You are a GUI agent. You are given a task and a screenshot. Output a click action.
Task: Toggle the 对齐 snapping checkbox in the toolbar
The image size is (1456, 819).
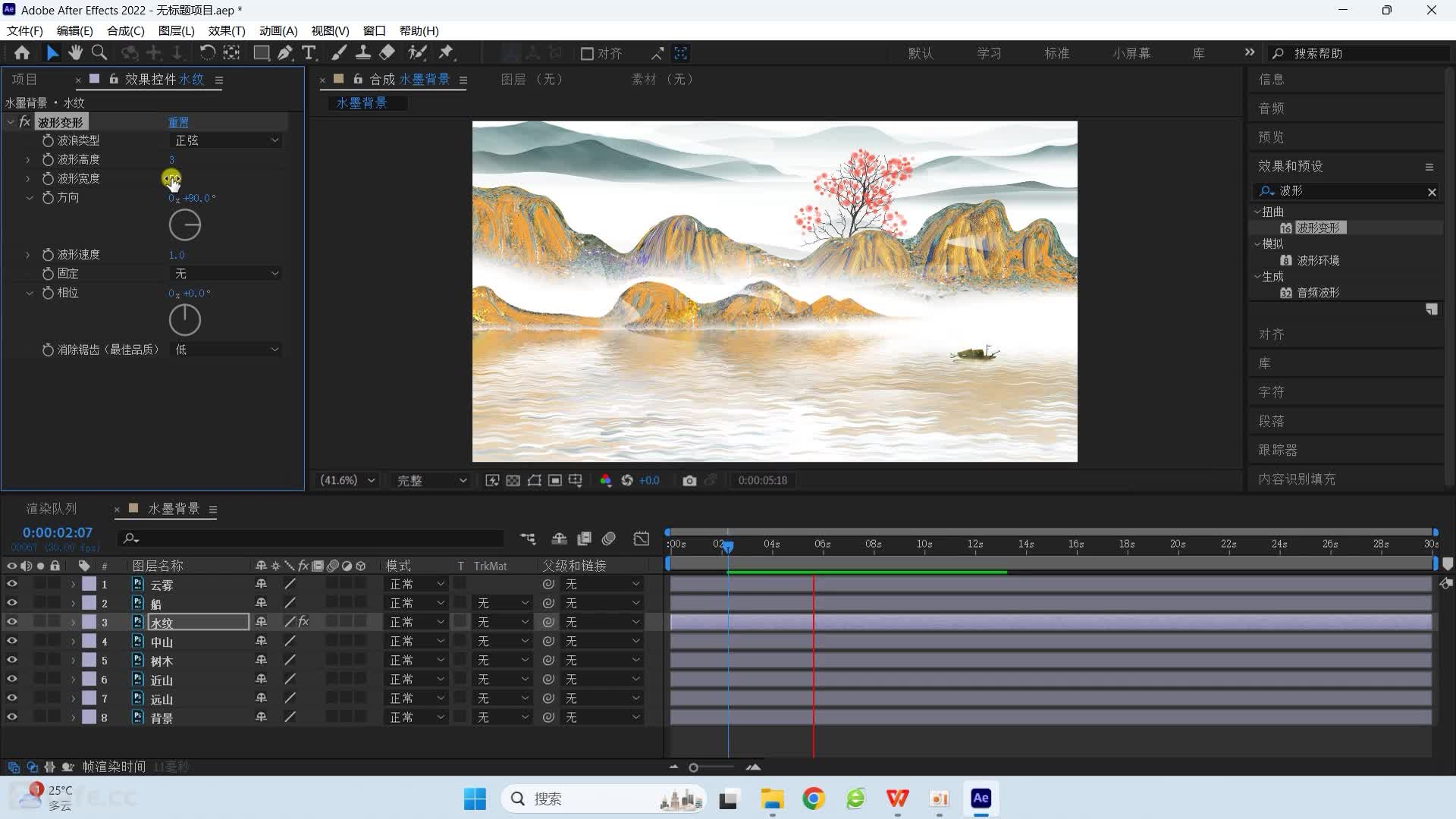pyautogui.click(x=587, y=54)
